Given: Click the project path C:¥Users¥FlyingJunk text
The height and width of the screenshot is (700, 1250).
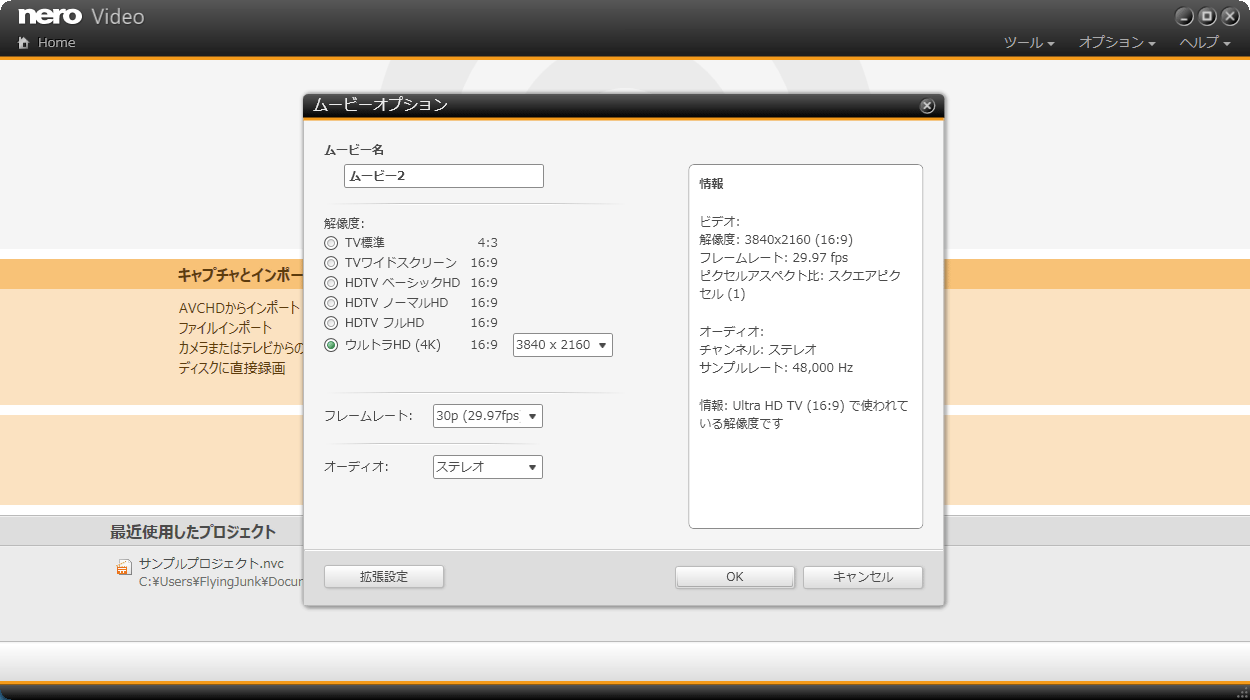Looking at the screenshot, I should pos(220,582).
